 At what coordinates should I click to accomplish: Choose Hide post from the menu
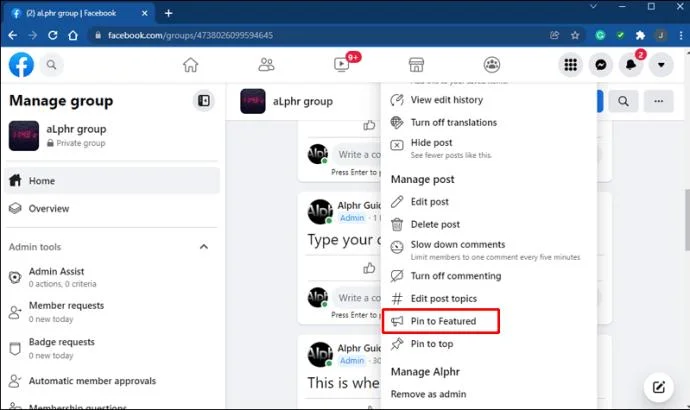pyautogui.click(x=488, y=148)
